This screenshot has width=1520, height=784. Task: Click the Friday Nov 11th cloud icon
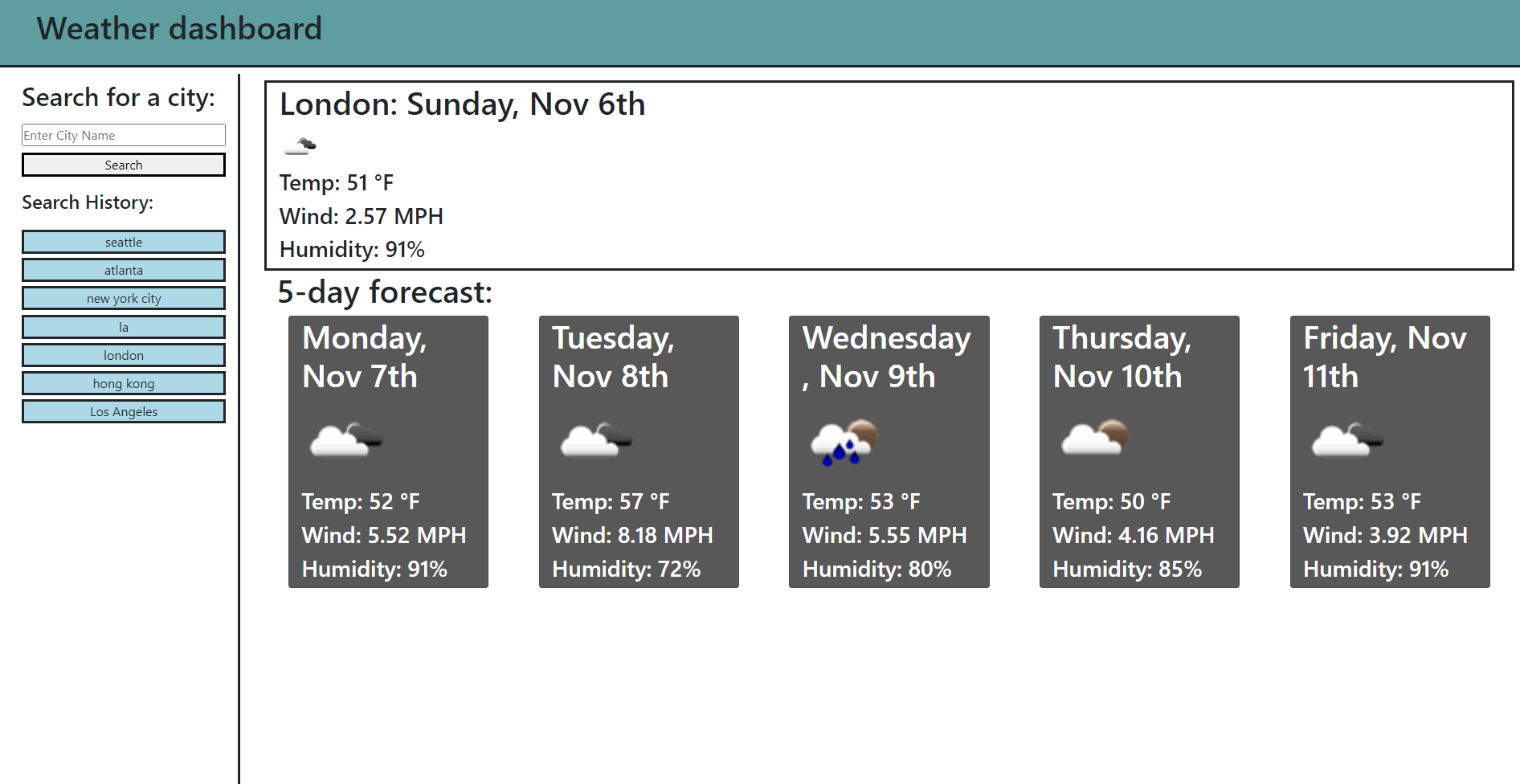(x=1347, y=439)
